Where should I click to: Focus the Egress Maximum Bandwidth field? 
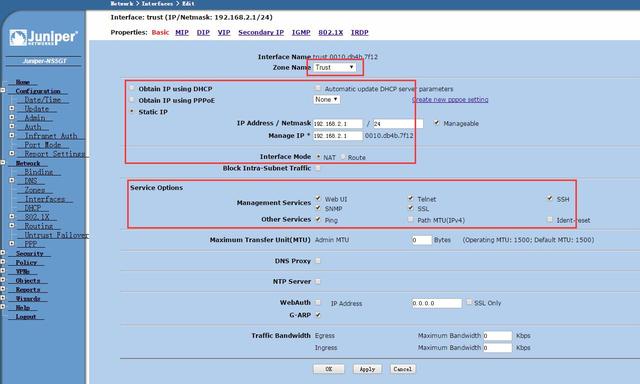[498, 336]
